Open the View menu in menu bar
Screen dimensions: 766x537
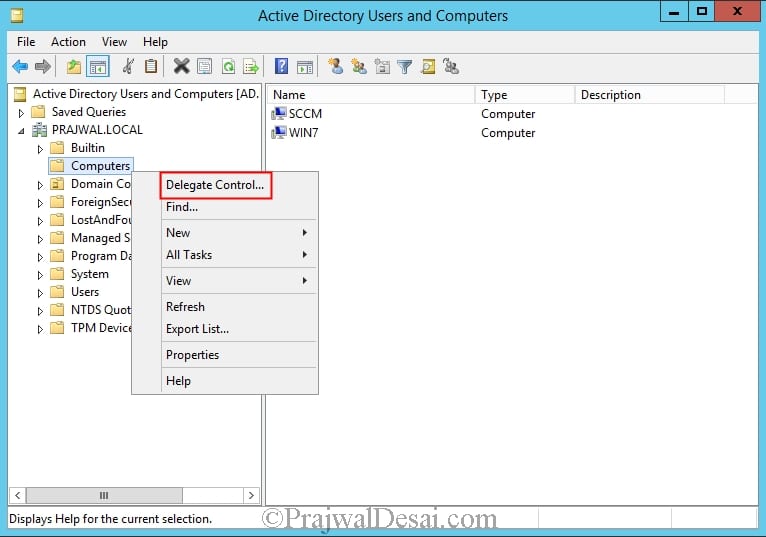click(x=114, y=42)
